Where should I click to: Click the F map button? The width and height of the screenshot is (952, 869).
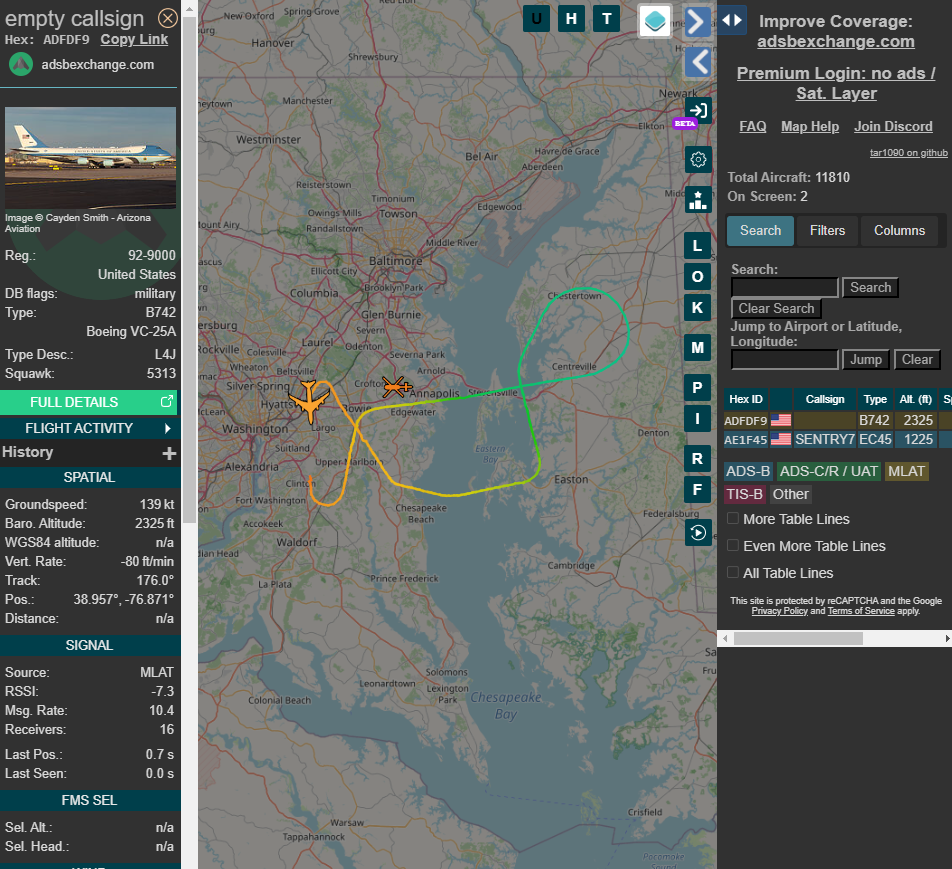tap(698, 489)
